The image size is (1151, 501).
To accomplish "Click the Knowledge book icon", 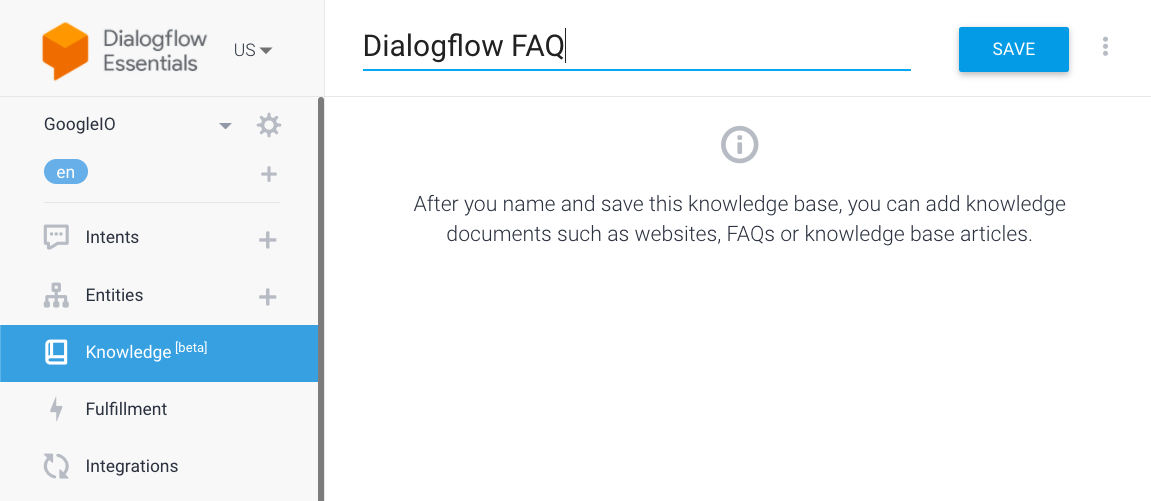I will coord(56,352).
